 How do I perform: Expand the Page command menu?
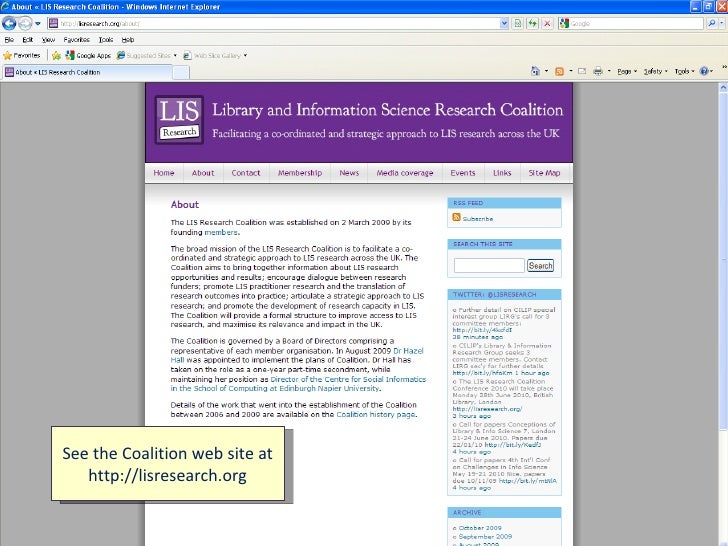click(x=627, y=72)
